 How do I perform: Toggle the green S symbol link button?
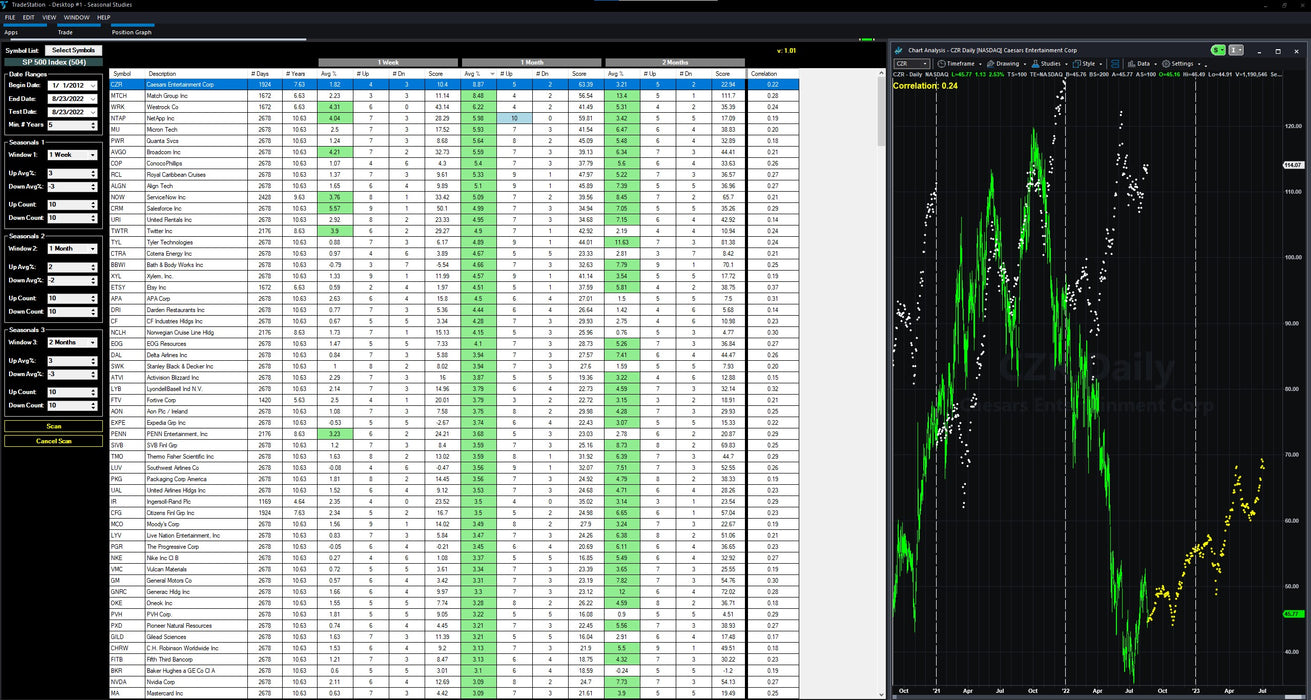[x=1217, y=49]
